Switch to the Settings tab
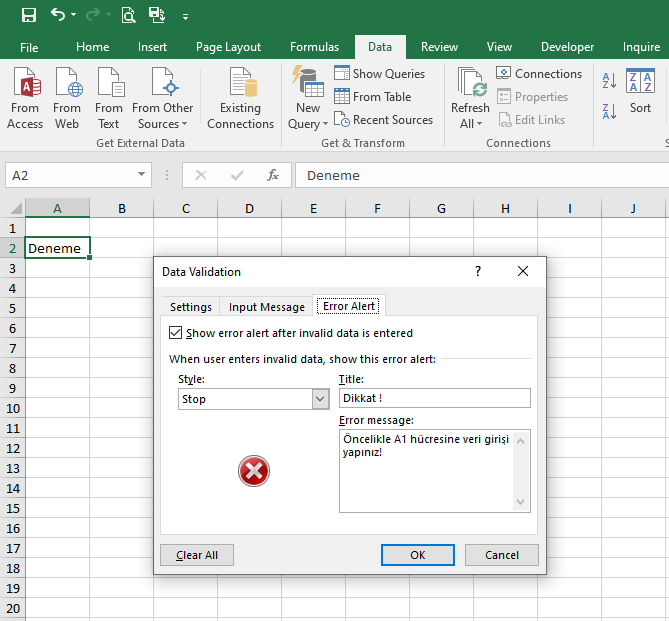The width and height of the screenshot is (669, 621). click(x=190, y=307)
